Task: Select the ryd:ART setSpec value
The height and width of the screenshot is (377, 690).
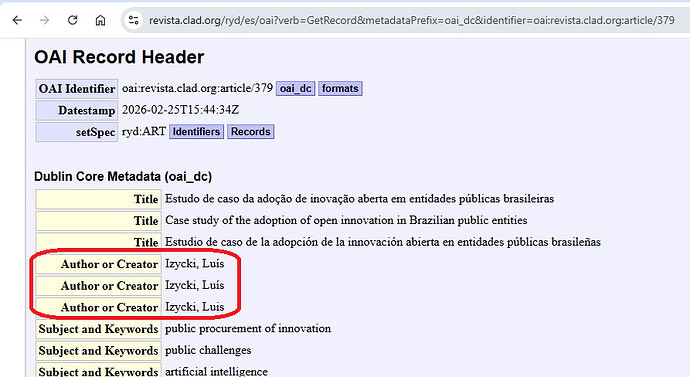Action: (x=144, y=131)
